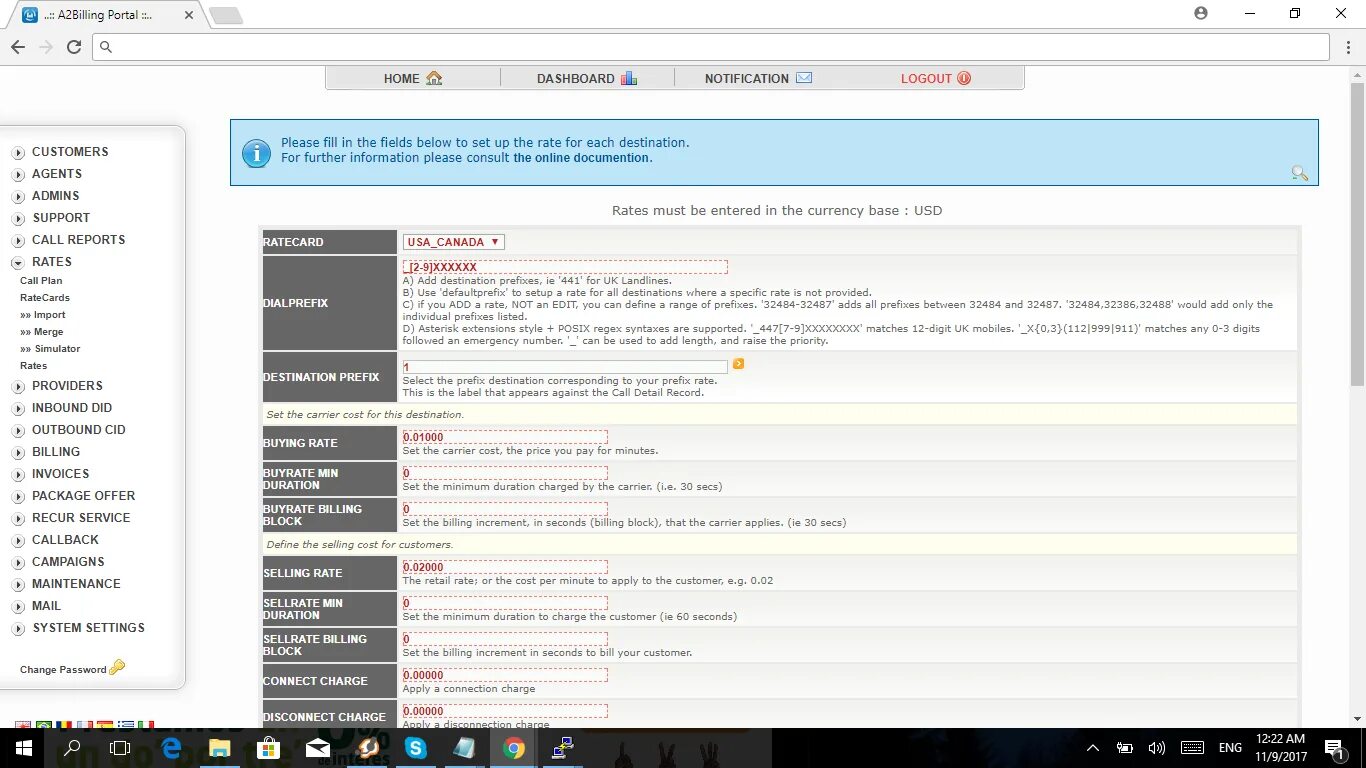The width and height of the screenshot is (1366, 768).
Task: Open the destination prefix selector icon
Action: (x=738, y=364)
